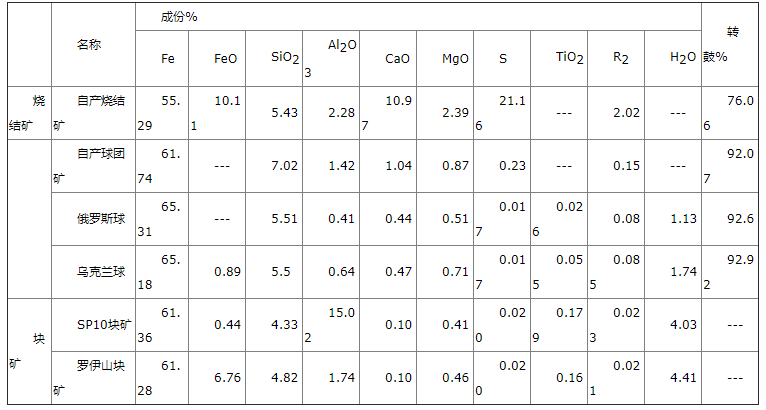Image resolution: width=766 pixels, height=410 pixels.
Task: Click the Fe column header
Action: click(x=168, y=59)
